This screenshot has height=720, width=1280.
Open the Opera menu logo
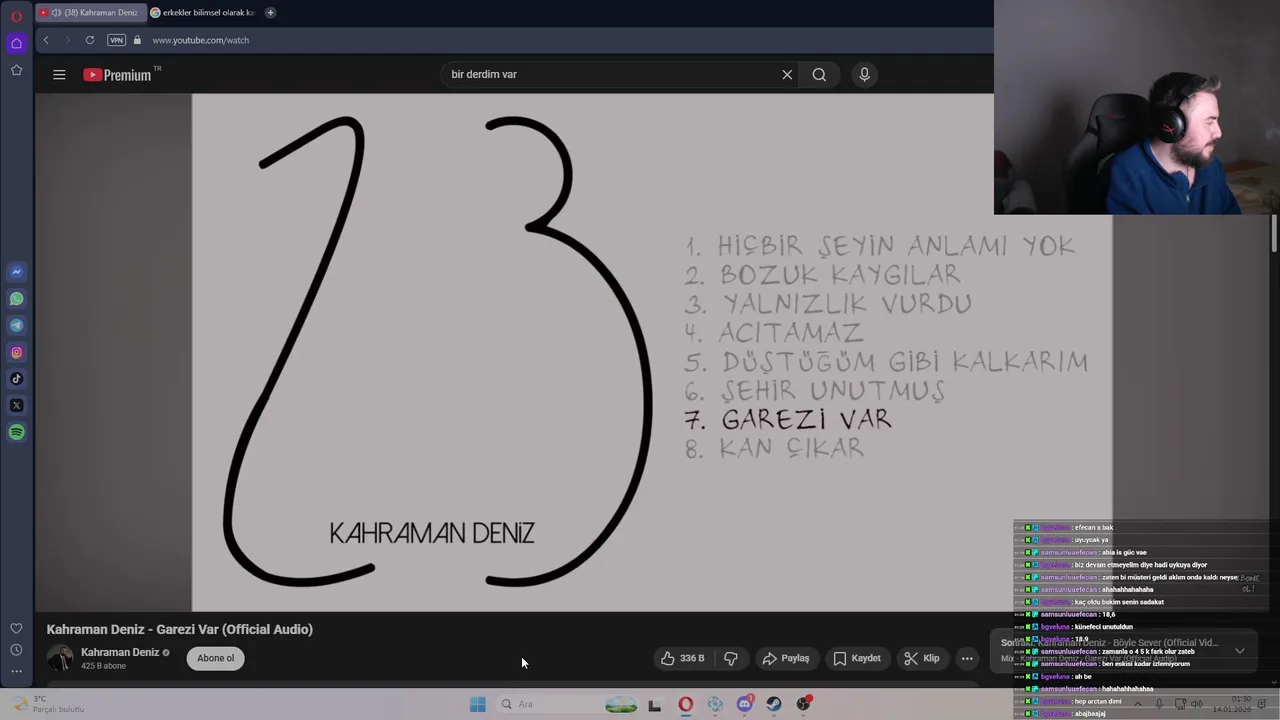coord(16,16)
